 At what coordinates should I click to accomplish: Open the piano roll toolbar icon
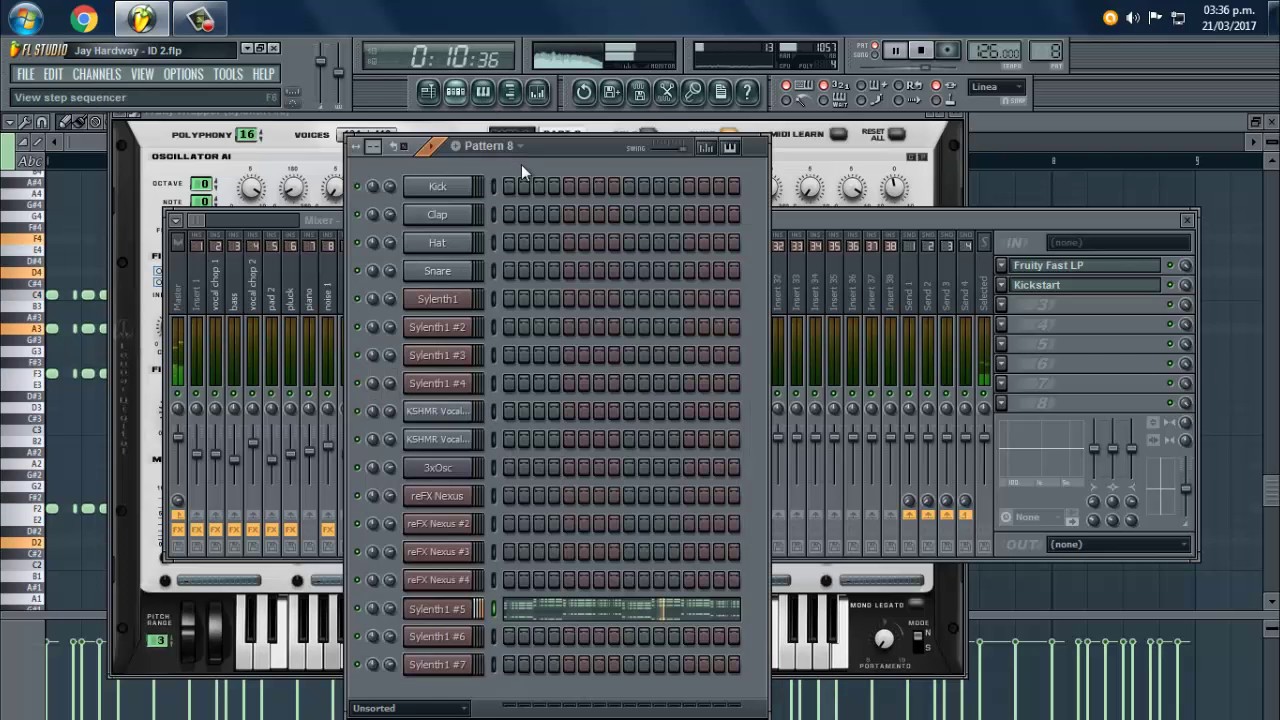[483, 92]
